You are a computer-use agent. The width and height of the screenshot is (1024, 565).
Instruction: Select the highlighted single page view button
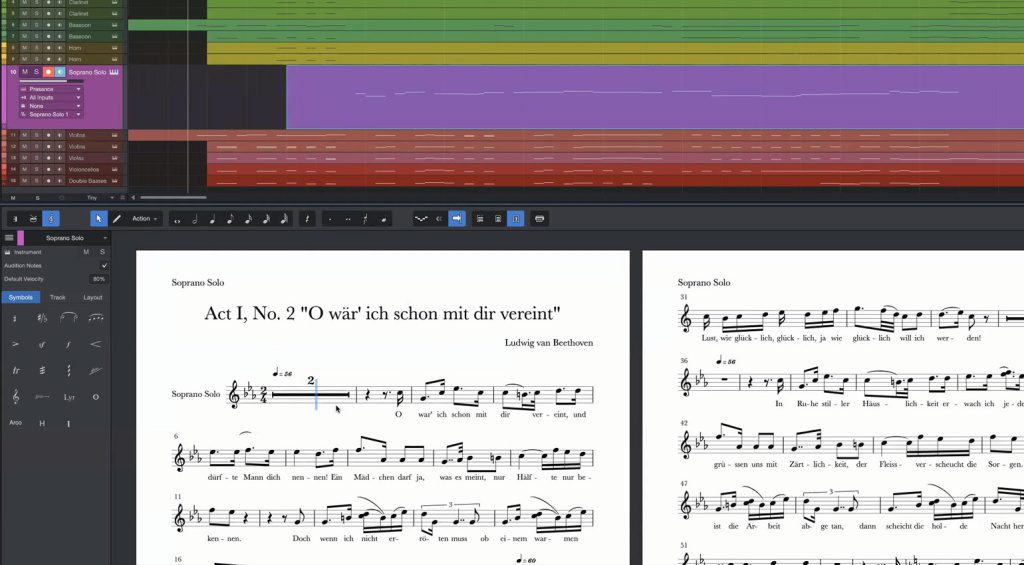coord(516,219)
